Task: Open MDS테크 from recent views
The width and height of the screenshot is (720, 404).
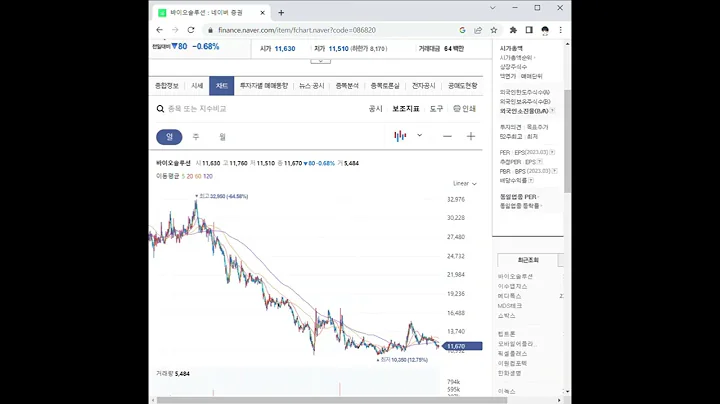Action: [510, 306]
